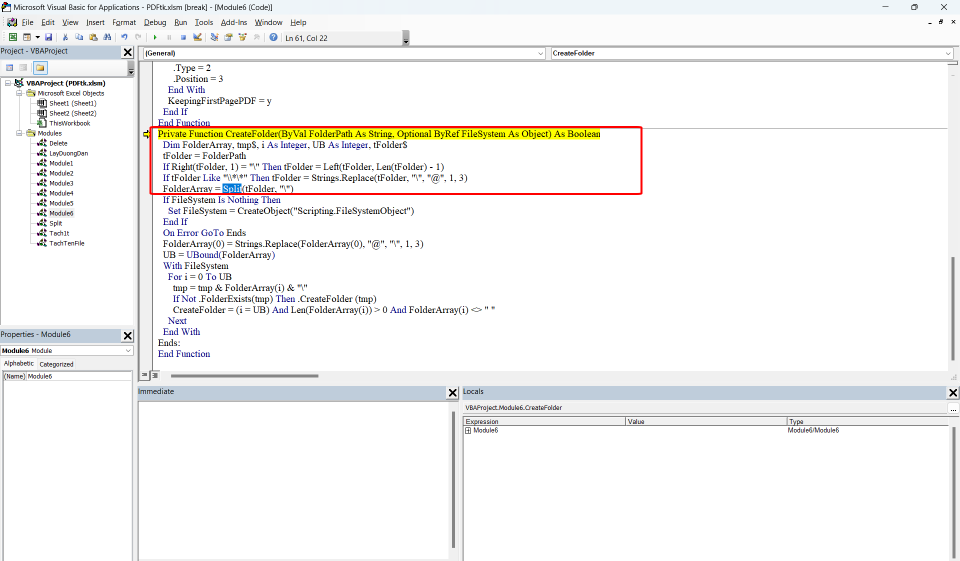Click the code window horizontal scrollbar
This screenshot has height=561, width=960.
click(x=245, y=375)
